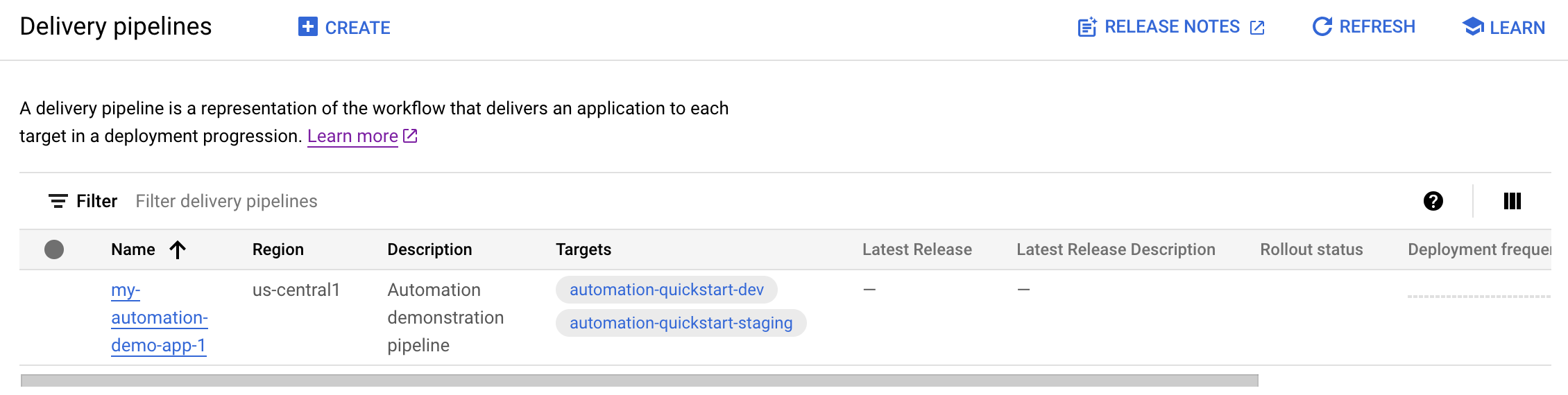
Task: Sort table by Targets column header
Action: click(583, 249)
